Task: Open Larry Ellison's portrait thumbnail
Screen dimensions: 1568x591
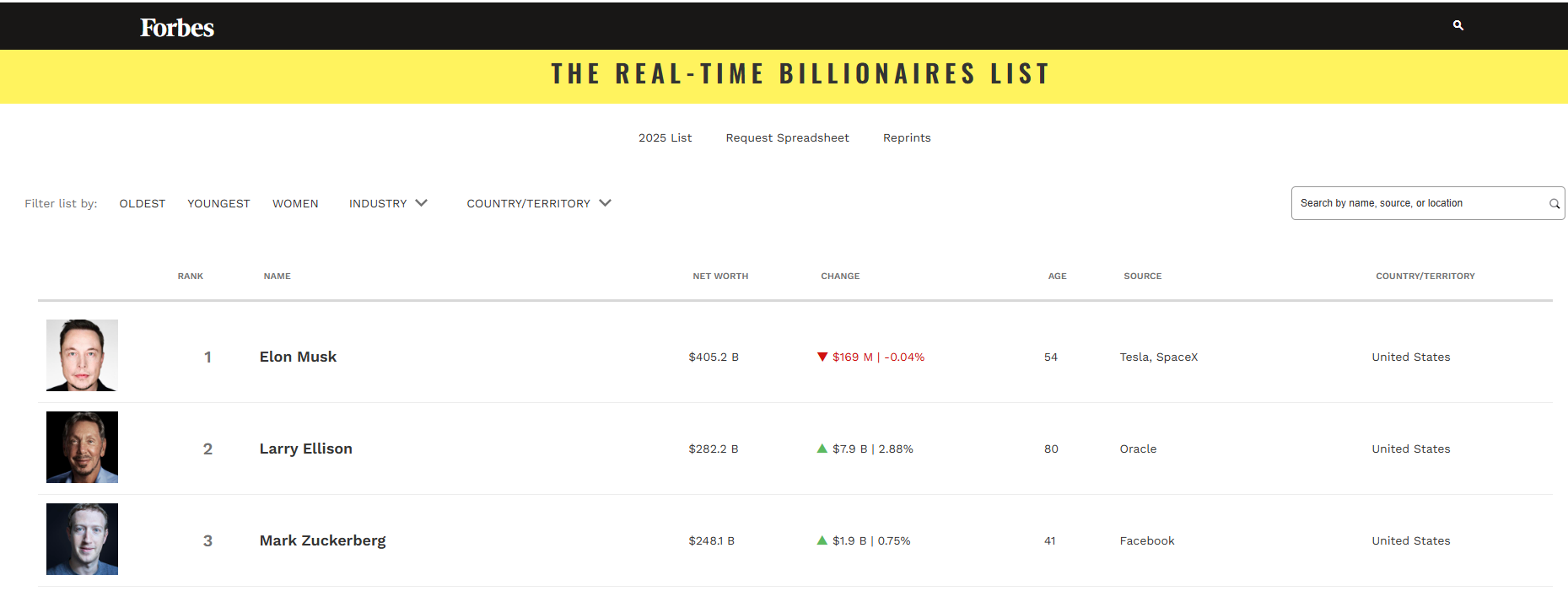Action: point(82,447)
